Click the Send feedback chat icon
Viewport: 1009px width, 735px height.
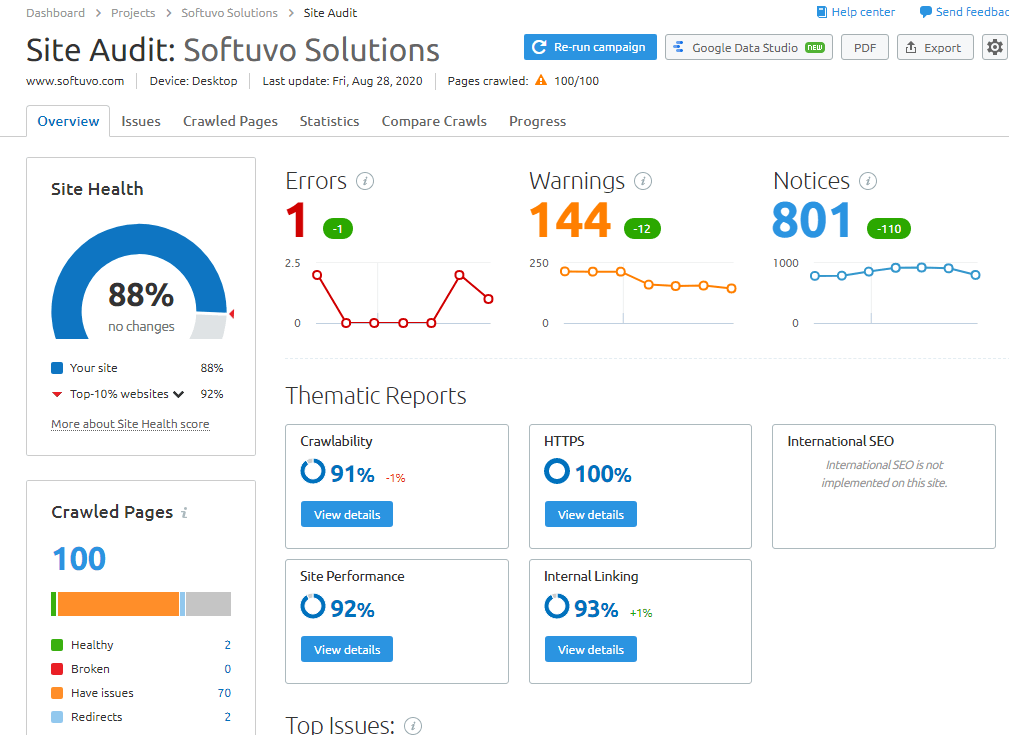coord(925,12)
